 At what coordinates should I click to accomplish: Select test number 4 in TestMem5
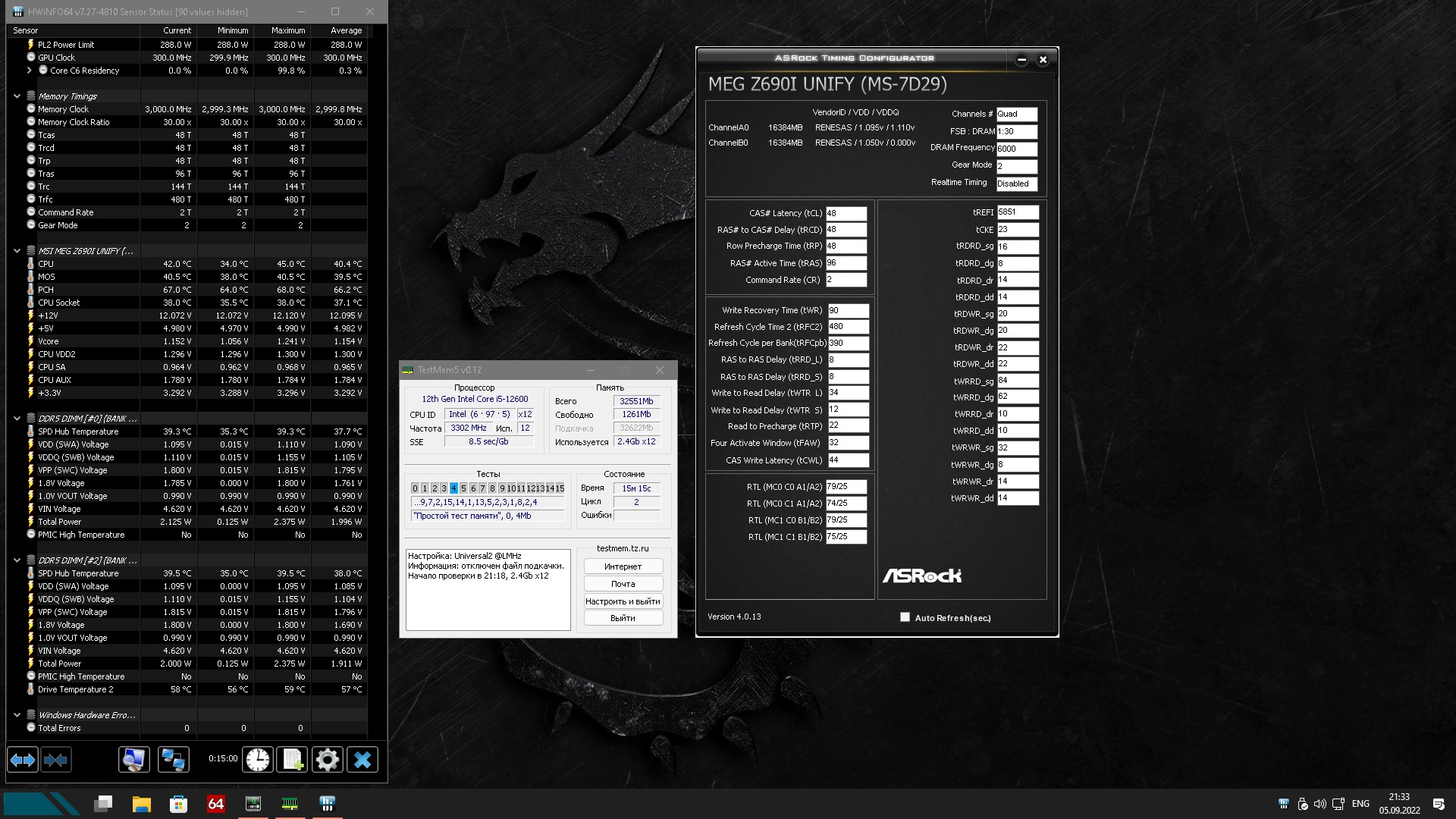click(453, 488)
